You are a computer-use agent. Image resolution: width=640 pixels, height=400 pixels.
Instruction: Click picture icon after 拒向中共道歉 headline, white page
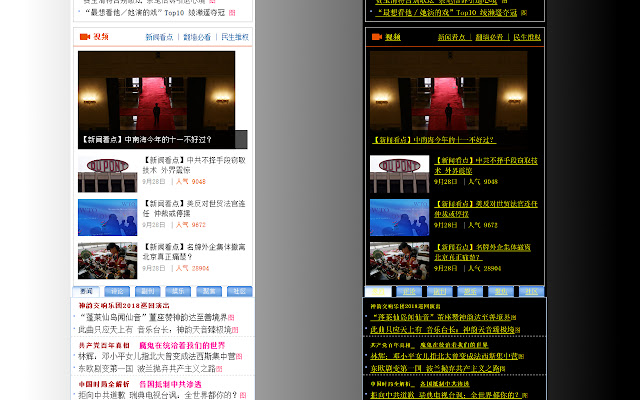tap(243, 396)
